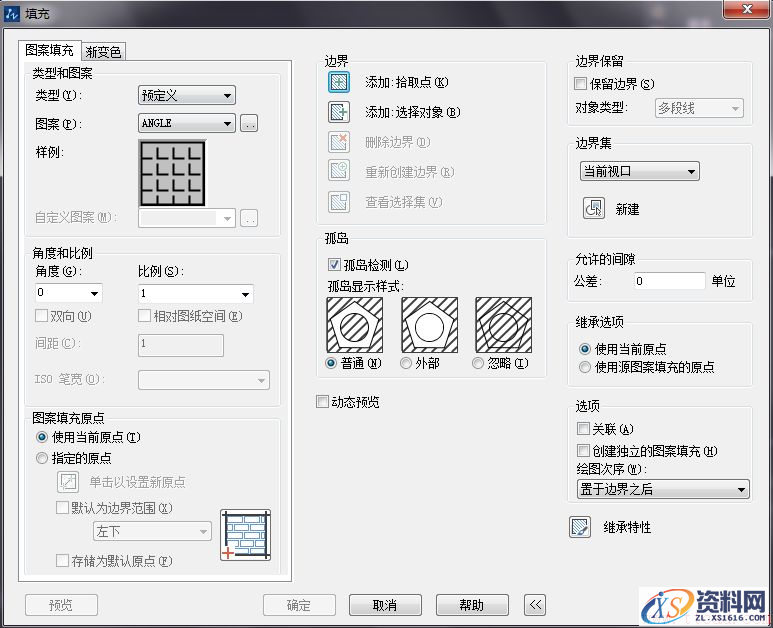Open custom pattern browse button (自定义图案)
The image size is (773, 628).
pyautogui.click(x=249, y=218)
